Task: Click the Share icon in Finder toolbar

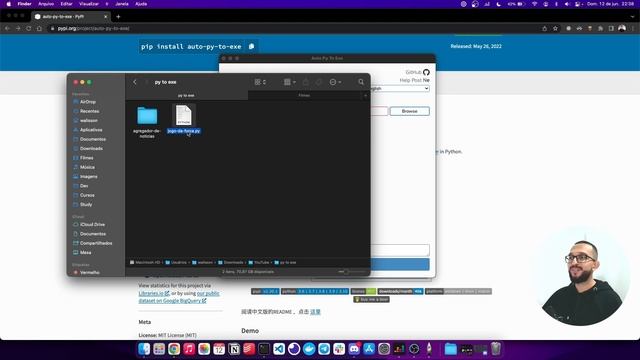Action: coord(306,82)
